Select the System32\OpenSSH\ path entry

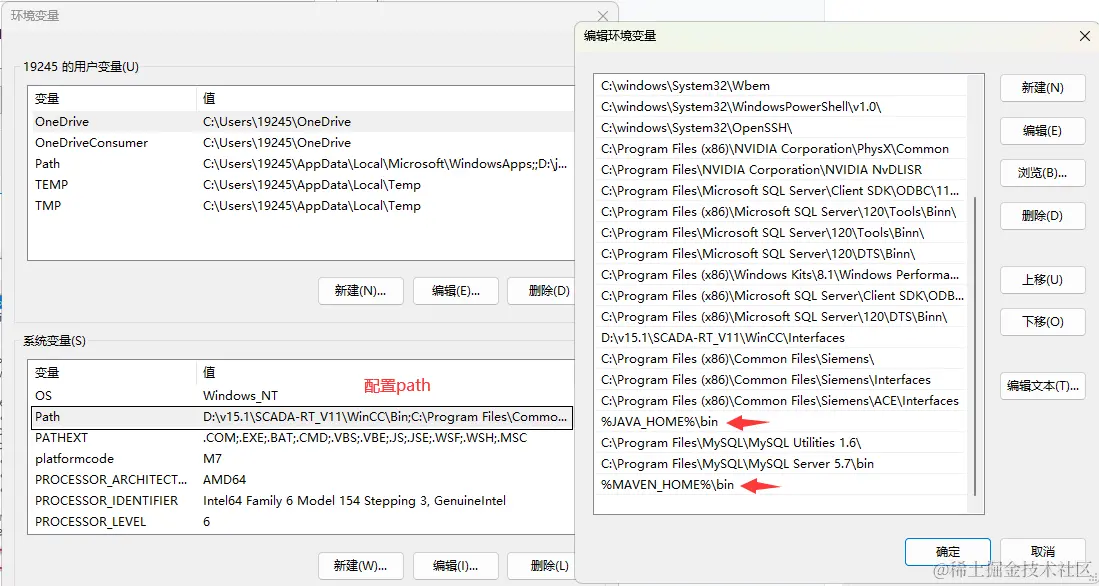pyautogui.click(x=780, y=128)
